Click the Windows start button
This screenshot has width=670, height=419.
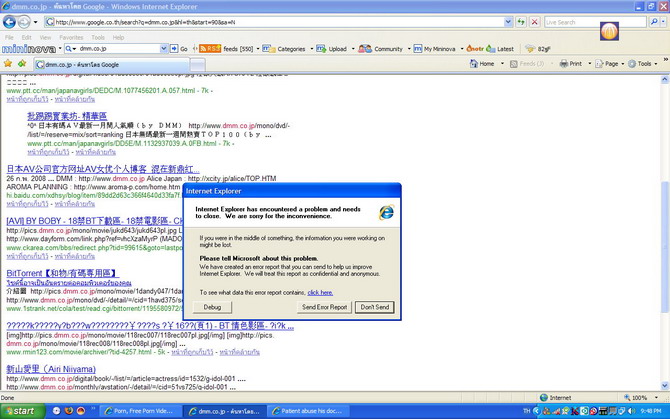click(x=22, y=411)
